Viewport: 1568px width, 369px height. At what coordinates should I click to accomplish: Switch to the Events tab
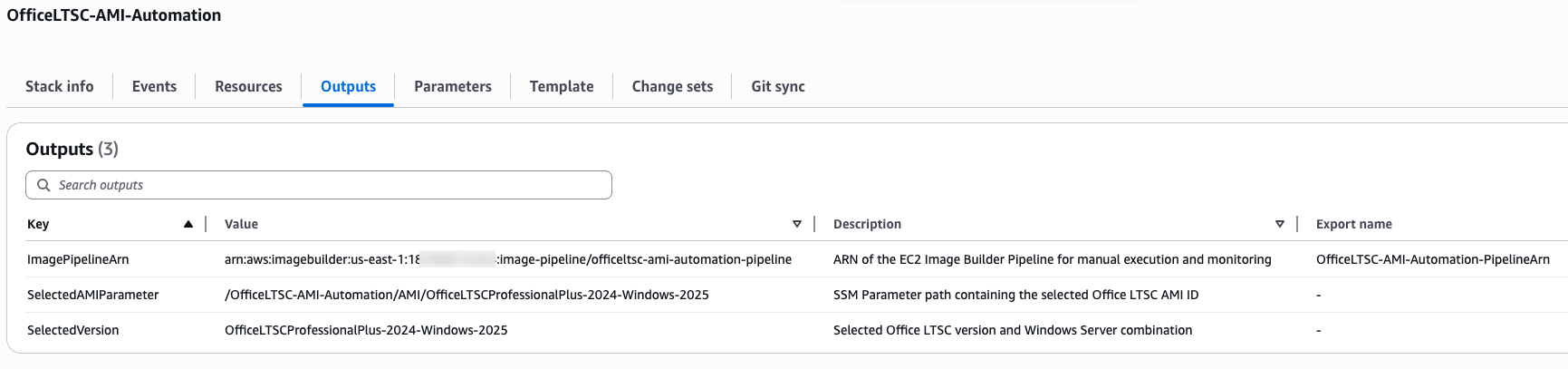[x=154, y=86]
